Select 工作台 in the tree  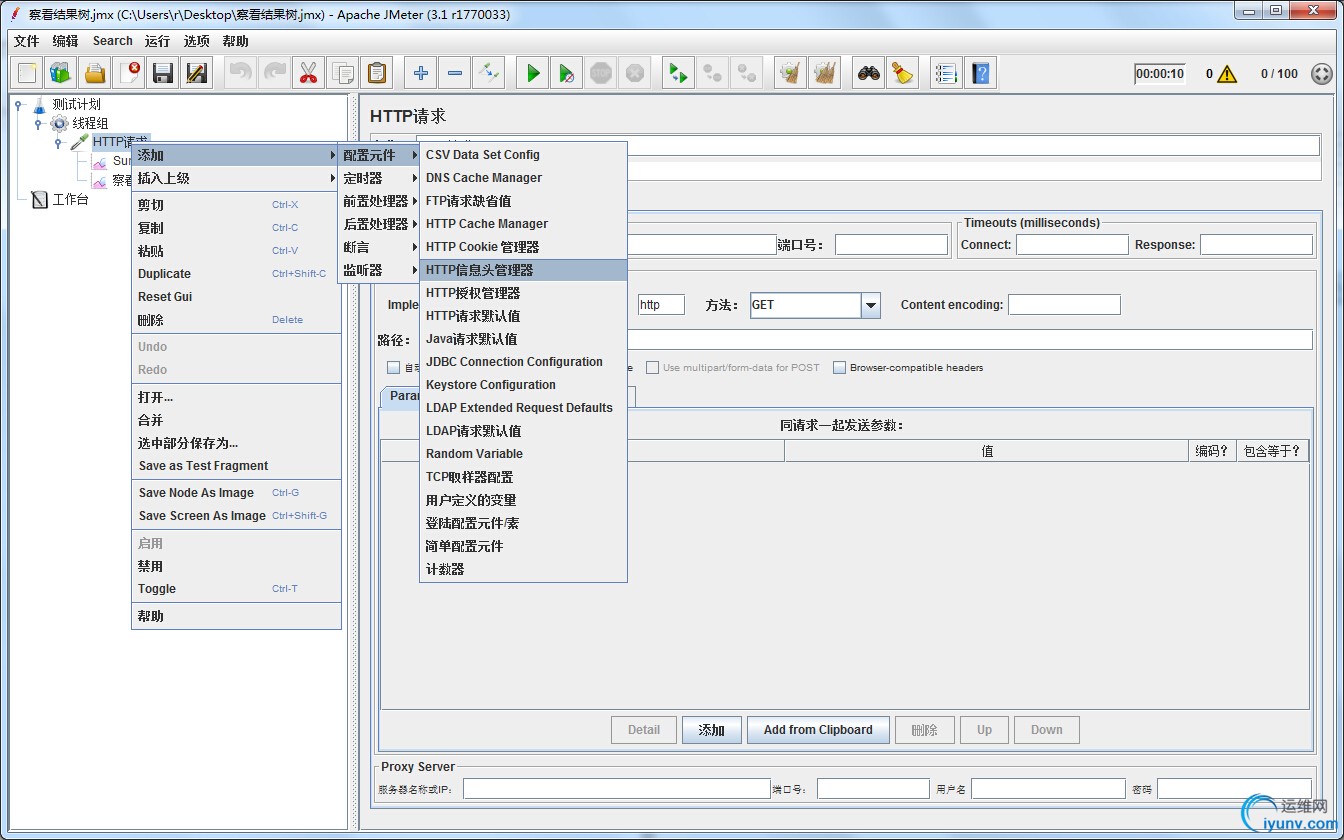pyautogui.click(x=70, y=200)
